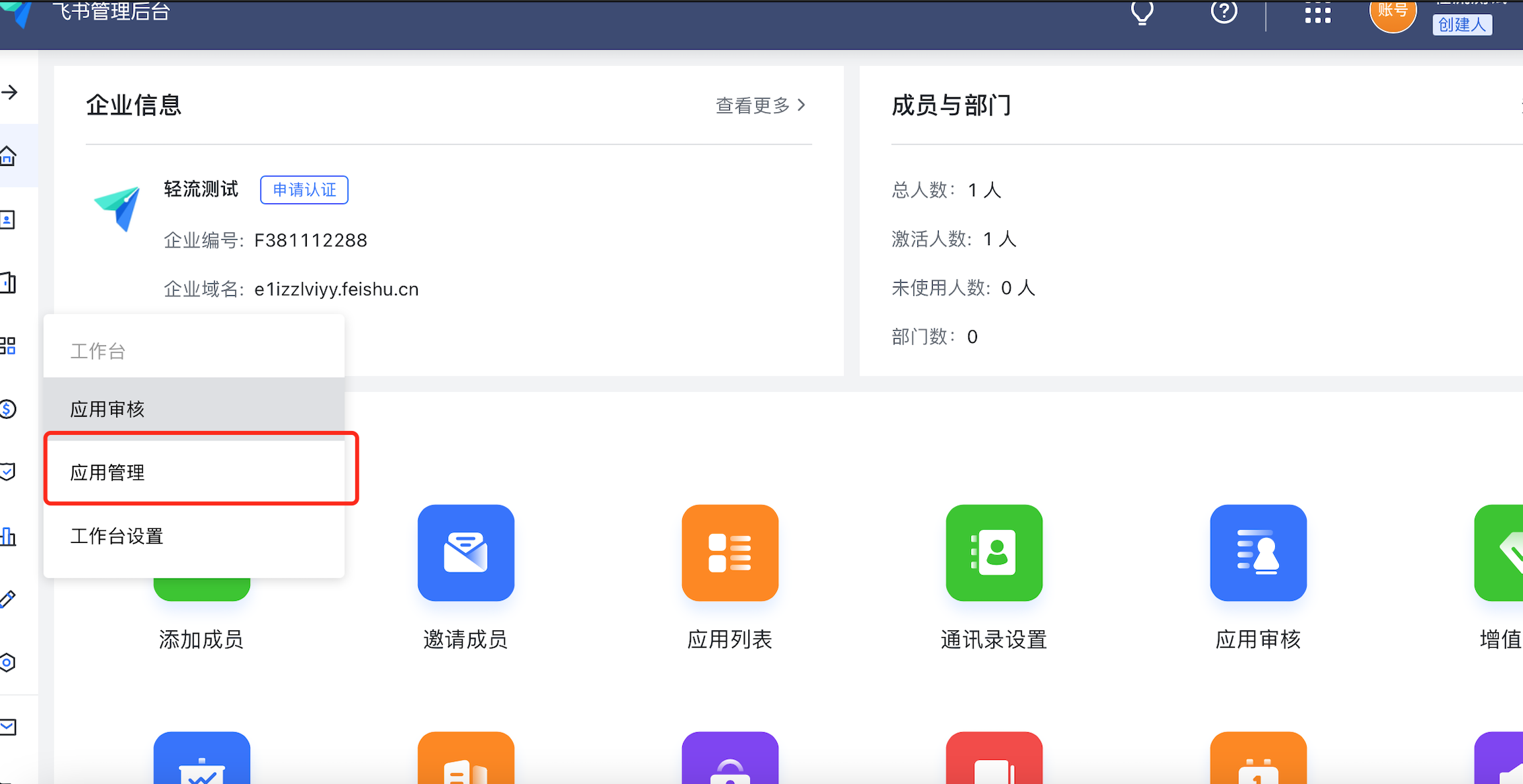
Task: Open the nine-dot app launcher
Action: (x=1318, y=12)
